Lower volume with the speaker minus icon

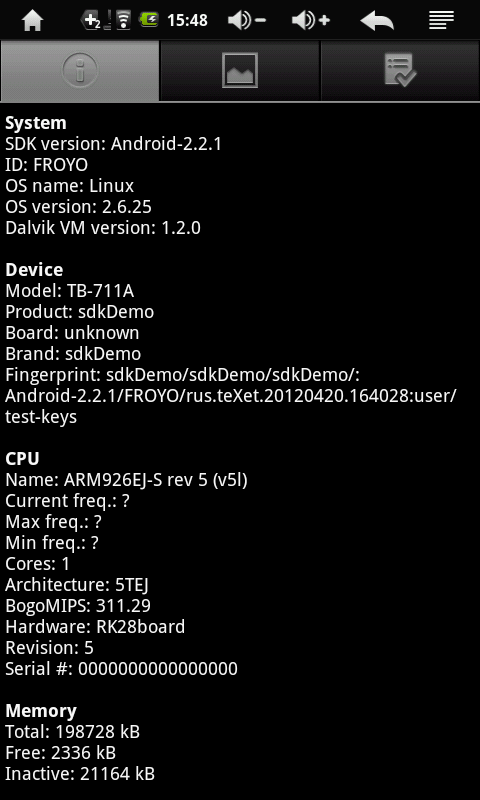(246, 21)
